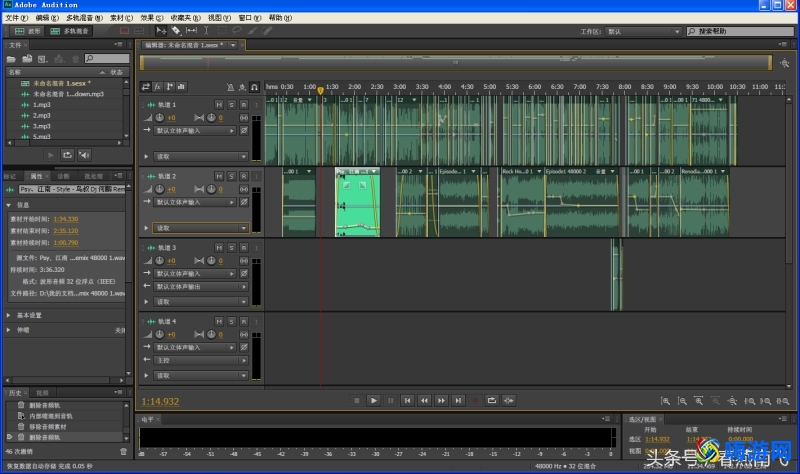Click Rewind in the transport controls

[x=424, y=401]
